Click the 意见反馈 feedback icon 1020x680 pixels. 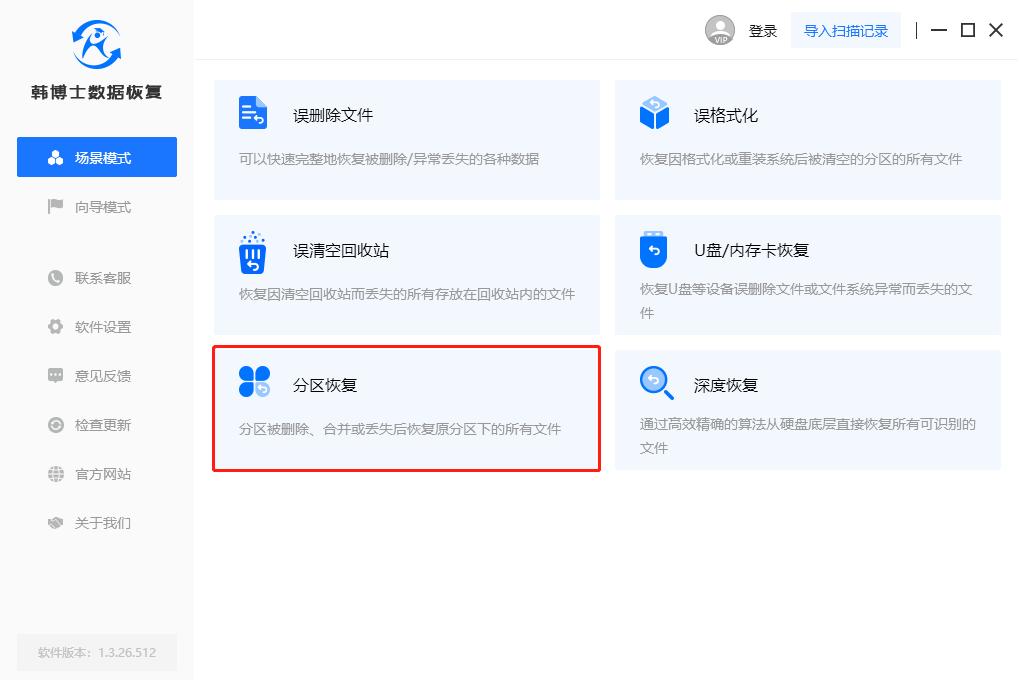(x=57, y=375)
